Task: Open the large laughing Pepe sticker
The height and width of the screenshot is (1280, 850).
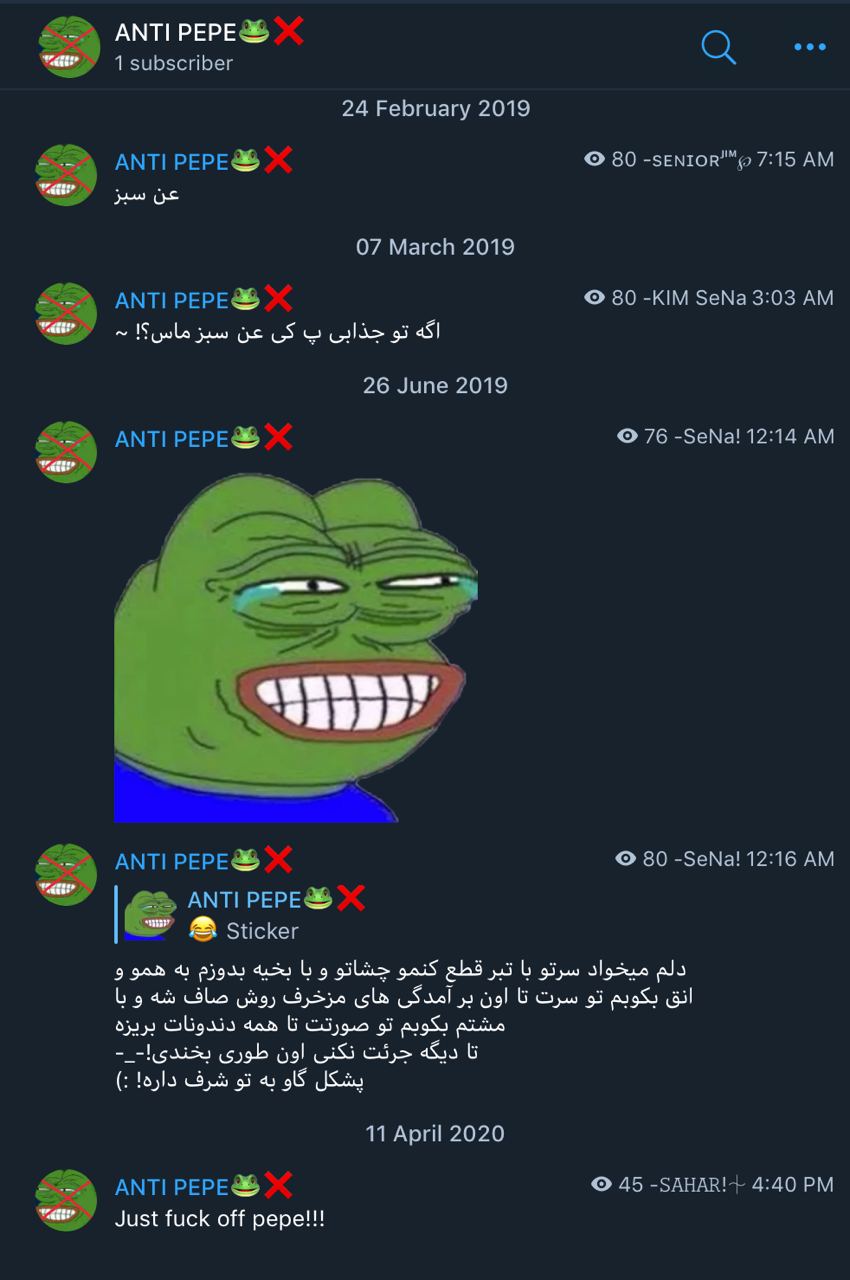Action: (296, 647)
